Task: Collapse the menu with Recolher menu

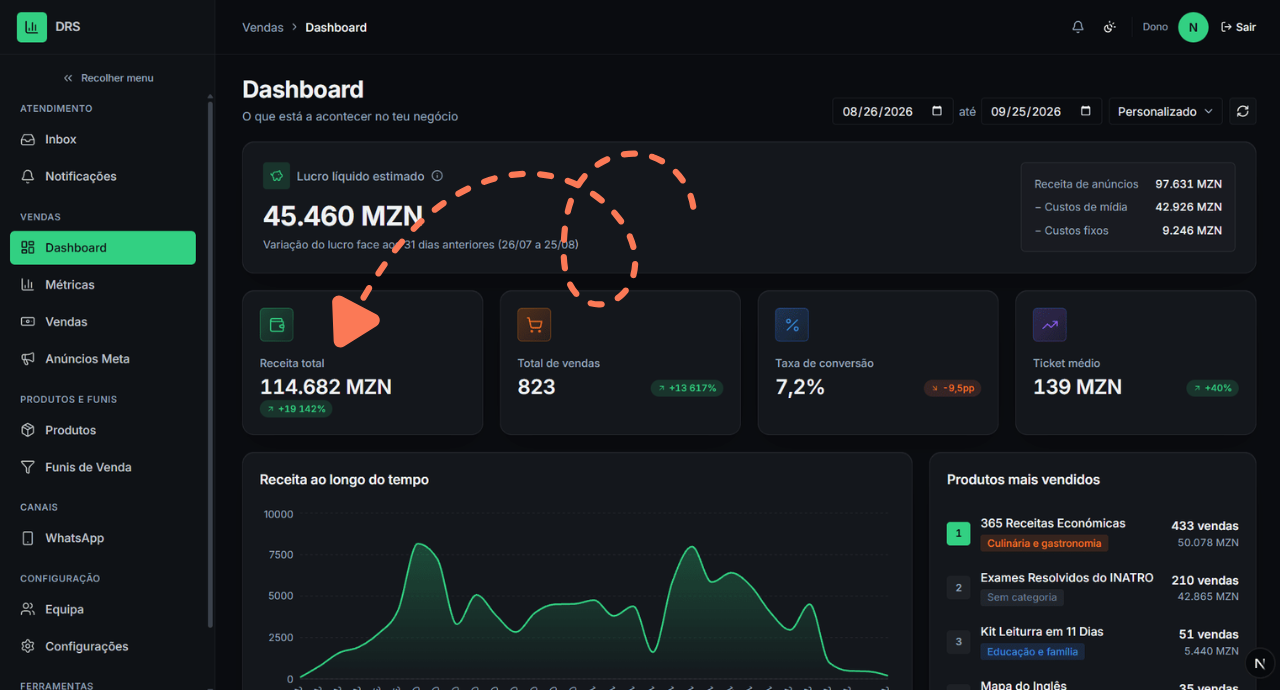Action: [x=108, y=78]
